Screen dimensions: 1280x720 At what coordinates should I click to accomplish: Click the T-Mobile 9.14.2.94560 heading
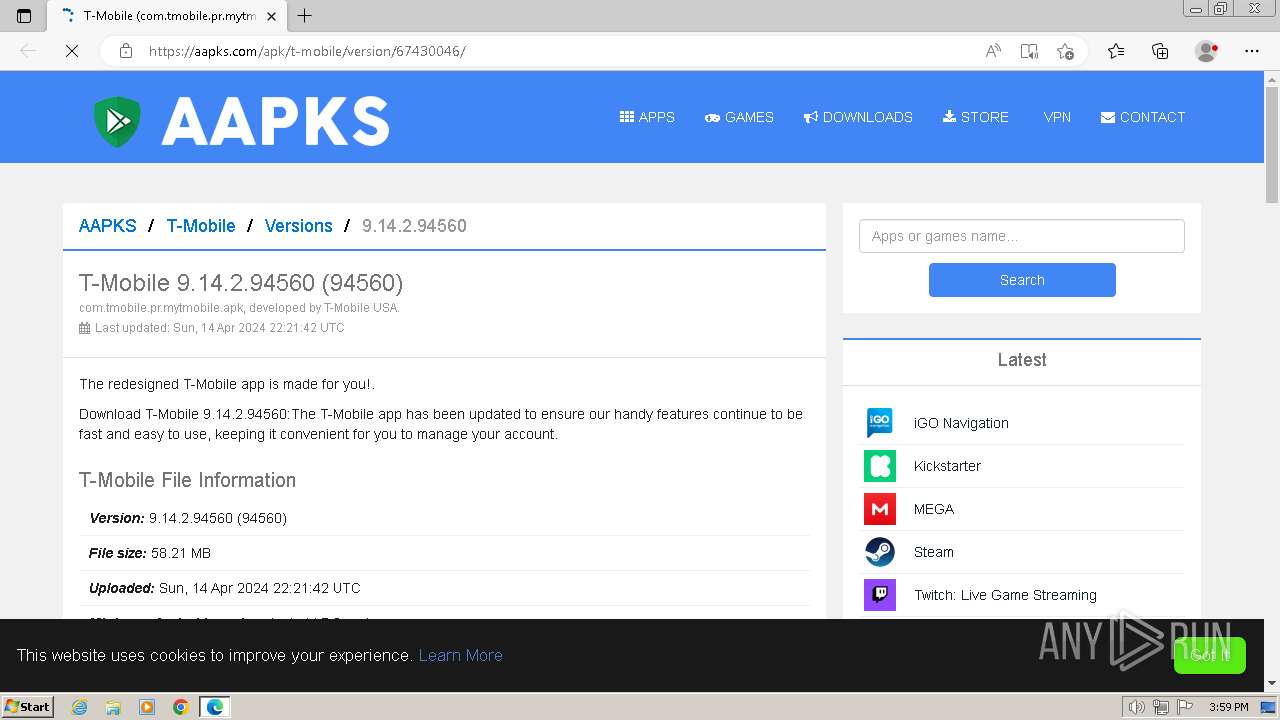[x=241, y=283]
